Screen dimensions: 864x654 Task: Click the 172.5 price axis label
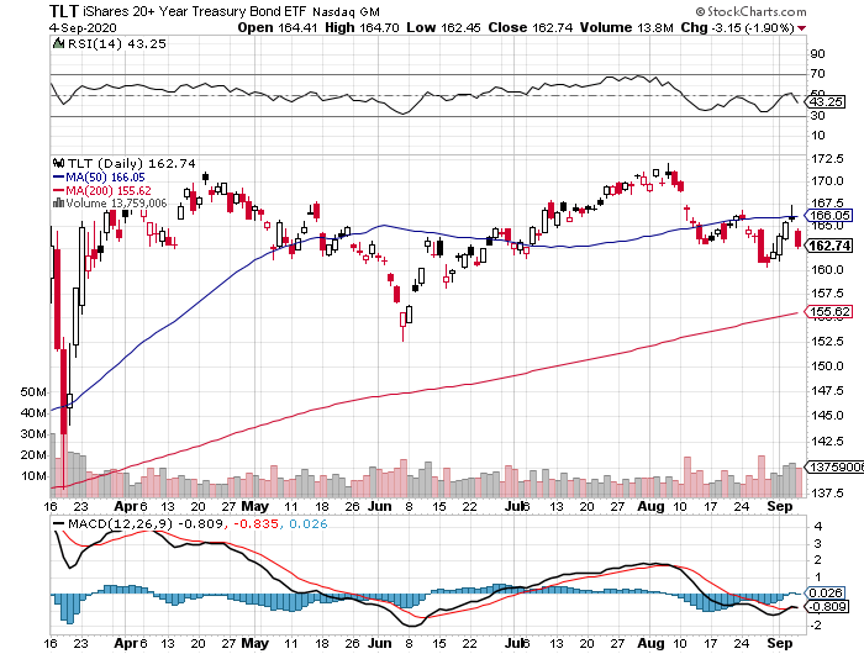point(827,159)
